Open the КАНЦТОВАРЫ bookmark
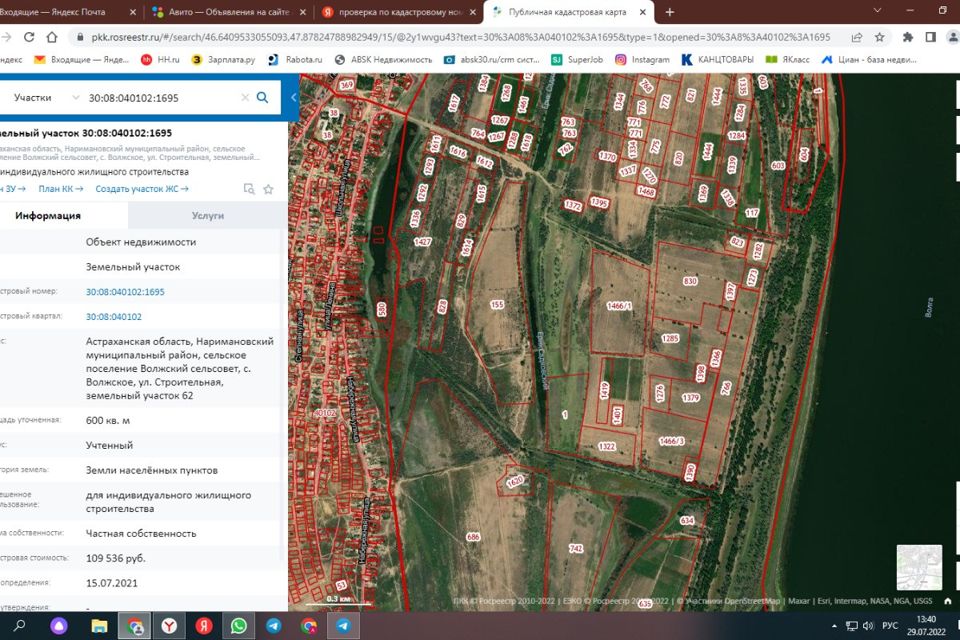Image resolution: width=960 pixels, height=640 pixels. point(718,59)
